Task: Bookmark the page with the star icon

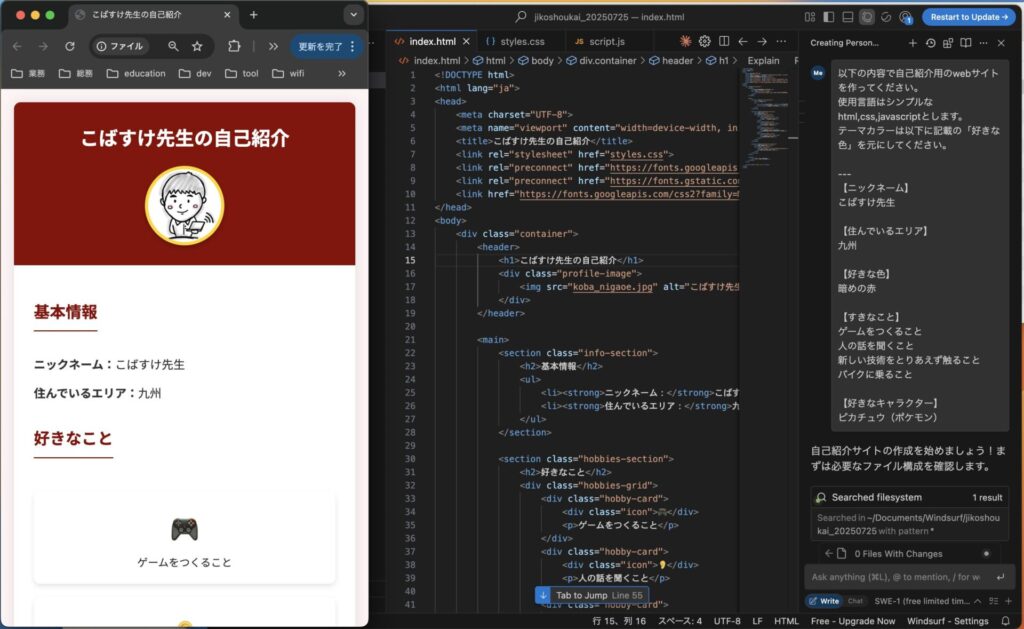Action: pyautogui.click(x=197, y=46)
